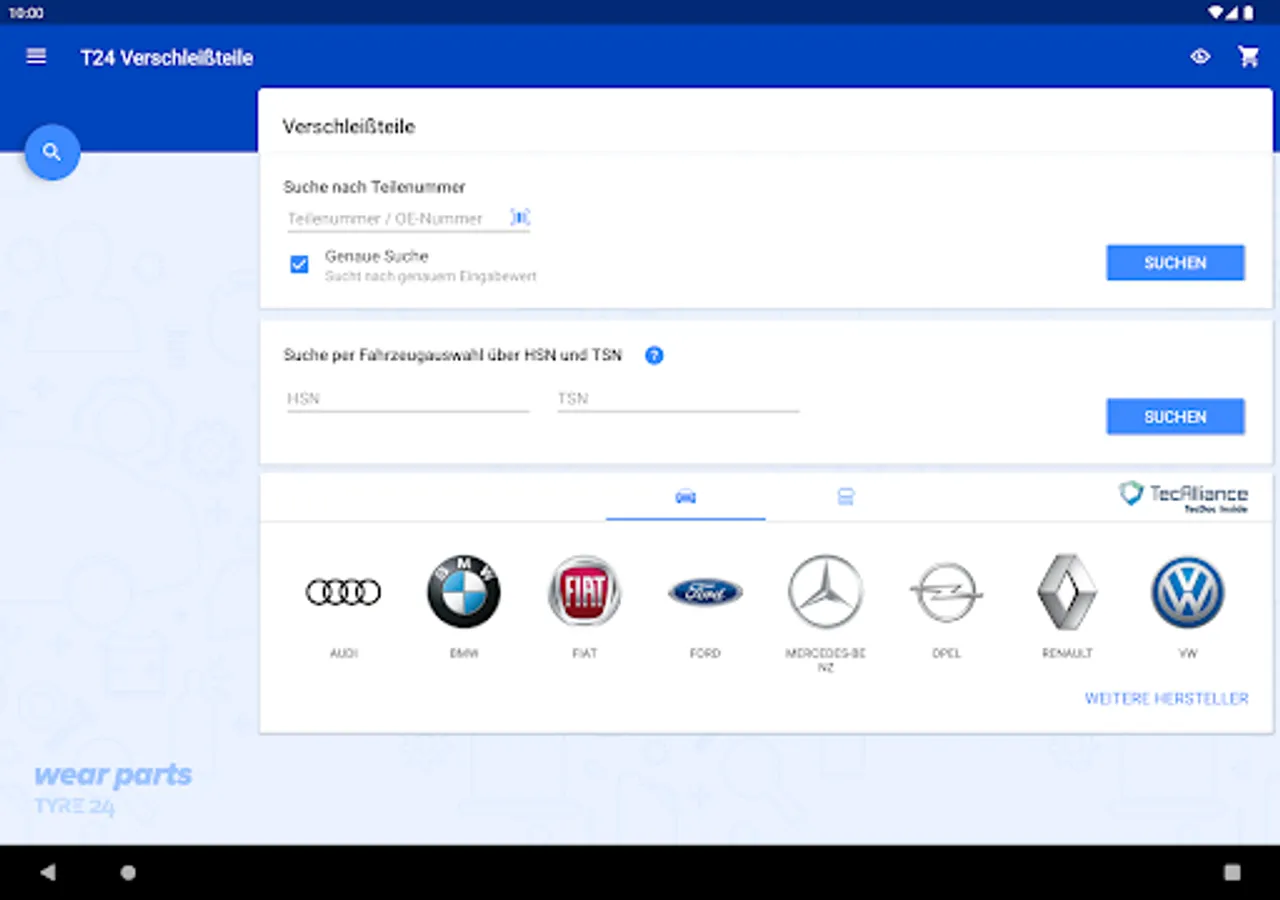1280x900 pixels.
Task: Switch to the truck/bus vehicle tab
Action: (x=846, y=497)
